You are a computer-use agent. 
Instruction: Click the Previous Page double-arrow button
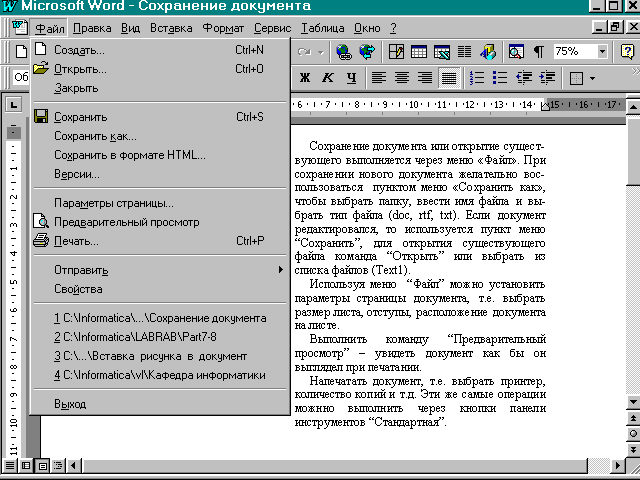633,418
